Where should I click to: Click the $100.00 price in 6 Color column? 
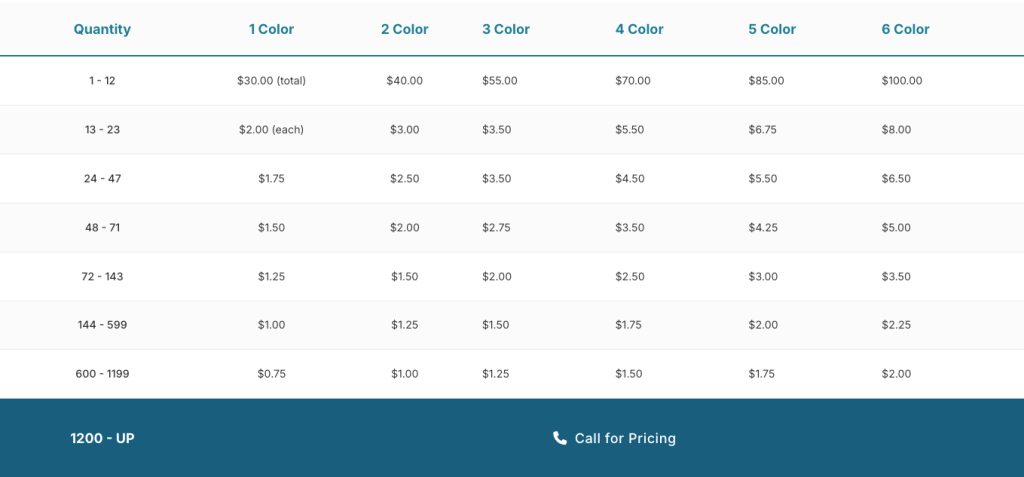point(902,81)
